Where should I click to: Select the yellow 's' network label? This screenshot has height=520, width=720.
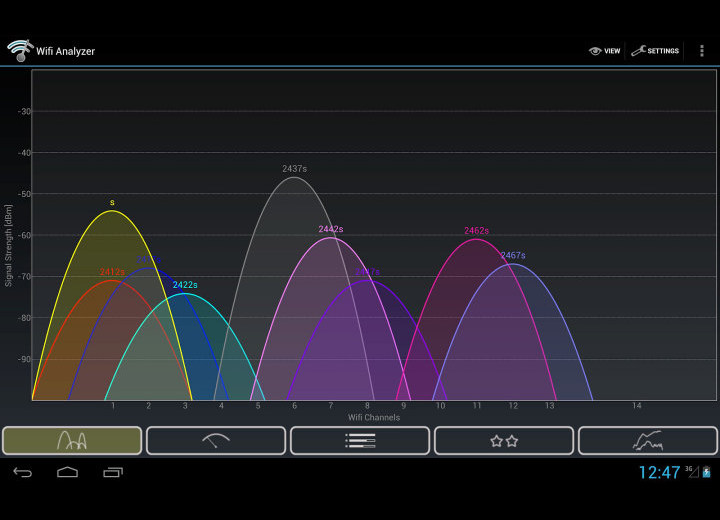tap(112, 203)
